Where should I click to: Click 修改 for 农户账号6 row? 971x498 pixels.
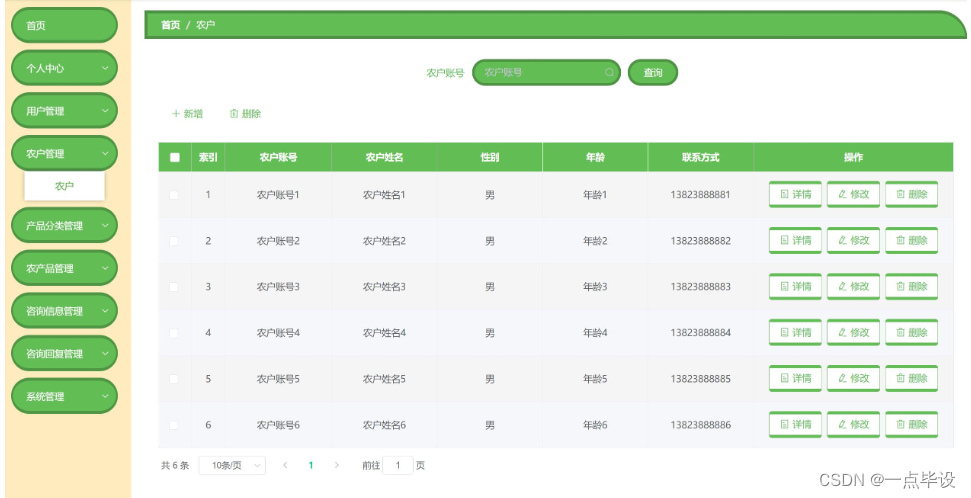click(853, 424)
